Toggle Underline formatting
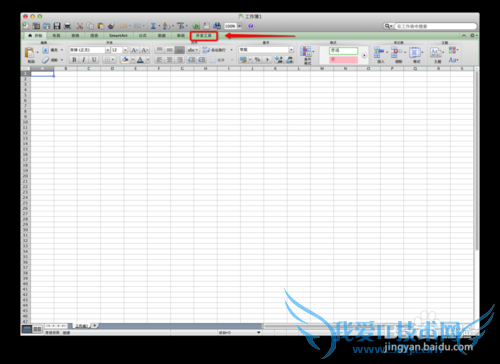 coord(94,60)
